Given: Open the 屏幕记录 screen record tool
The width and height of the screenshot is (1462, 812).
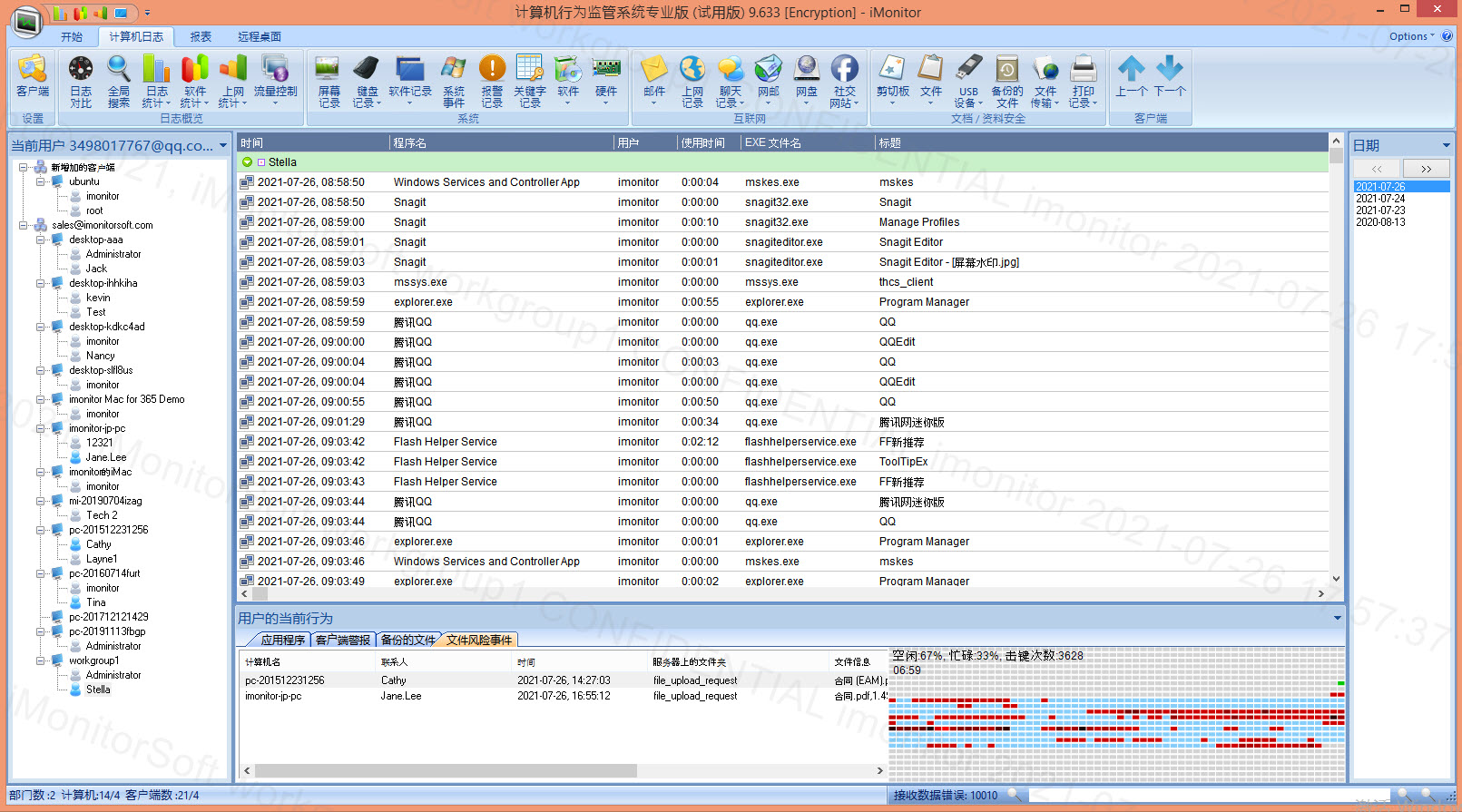Looking at the screenshot, I should pos(329,80).
